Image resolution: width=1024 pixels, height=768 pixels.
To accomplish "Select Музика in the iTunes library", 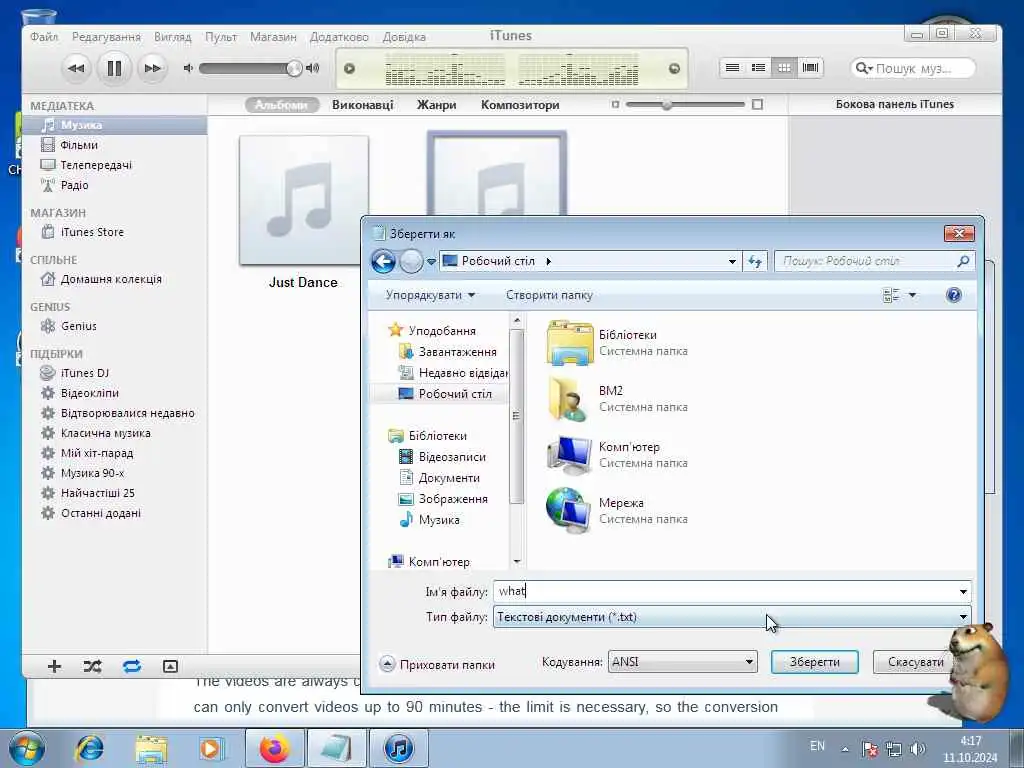I will point(115,125).
